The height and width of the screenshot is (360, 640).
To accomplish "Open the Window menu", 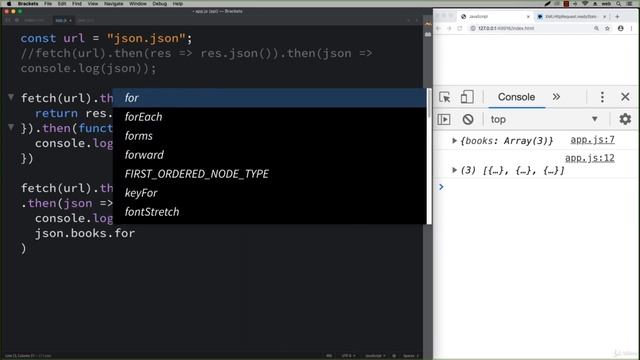I will pos(138,4).
